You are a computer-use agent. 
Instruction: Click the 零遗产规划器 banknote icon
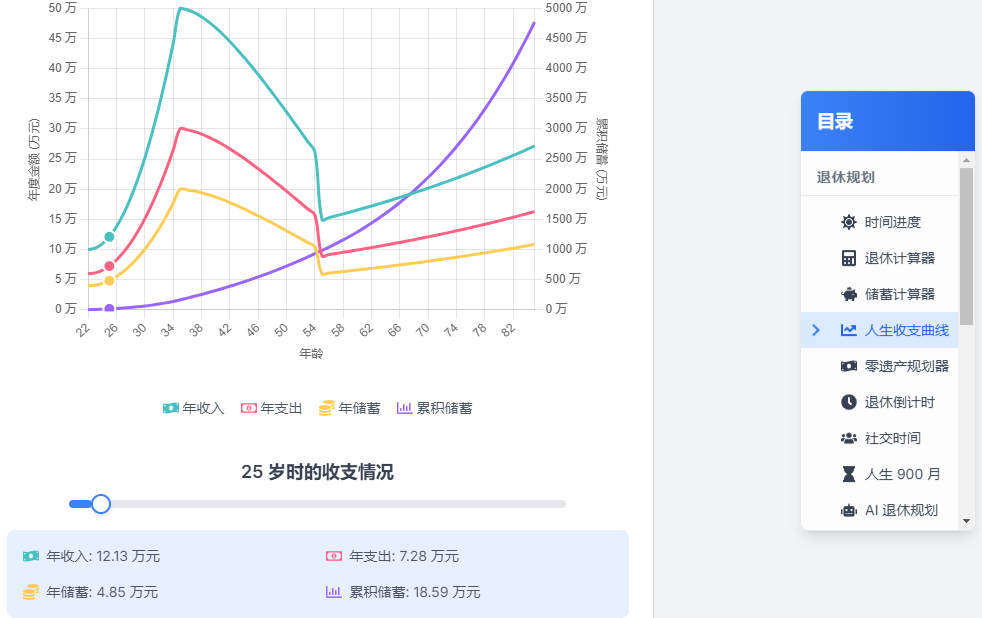pos(848,366)
